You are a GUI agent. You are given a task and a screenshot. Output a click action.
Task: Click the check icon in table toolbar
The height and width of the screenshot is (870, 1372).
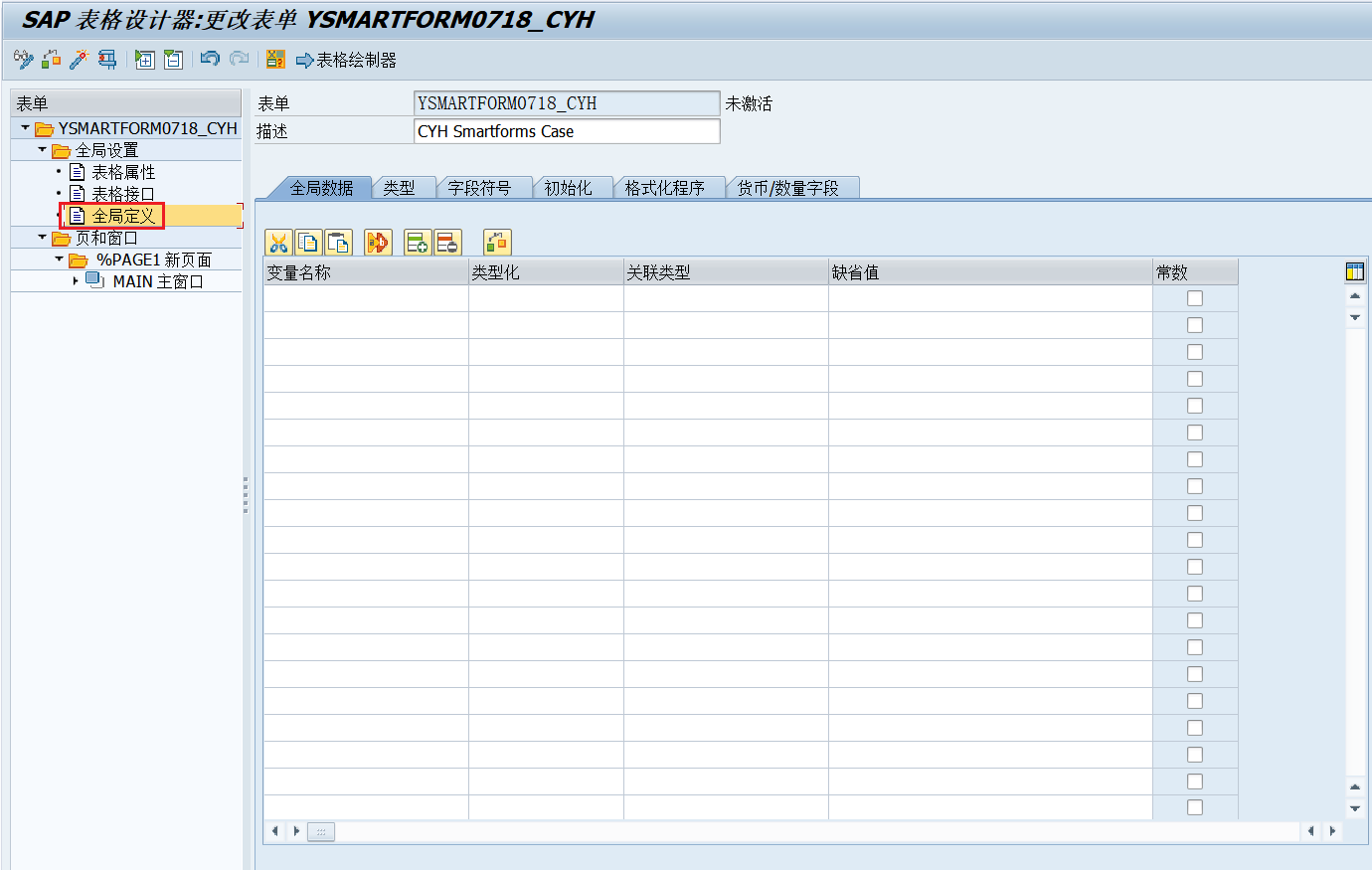click(497, 242)
